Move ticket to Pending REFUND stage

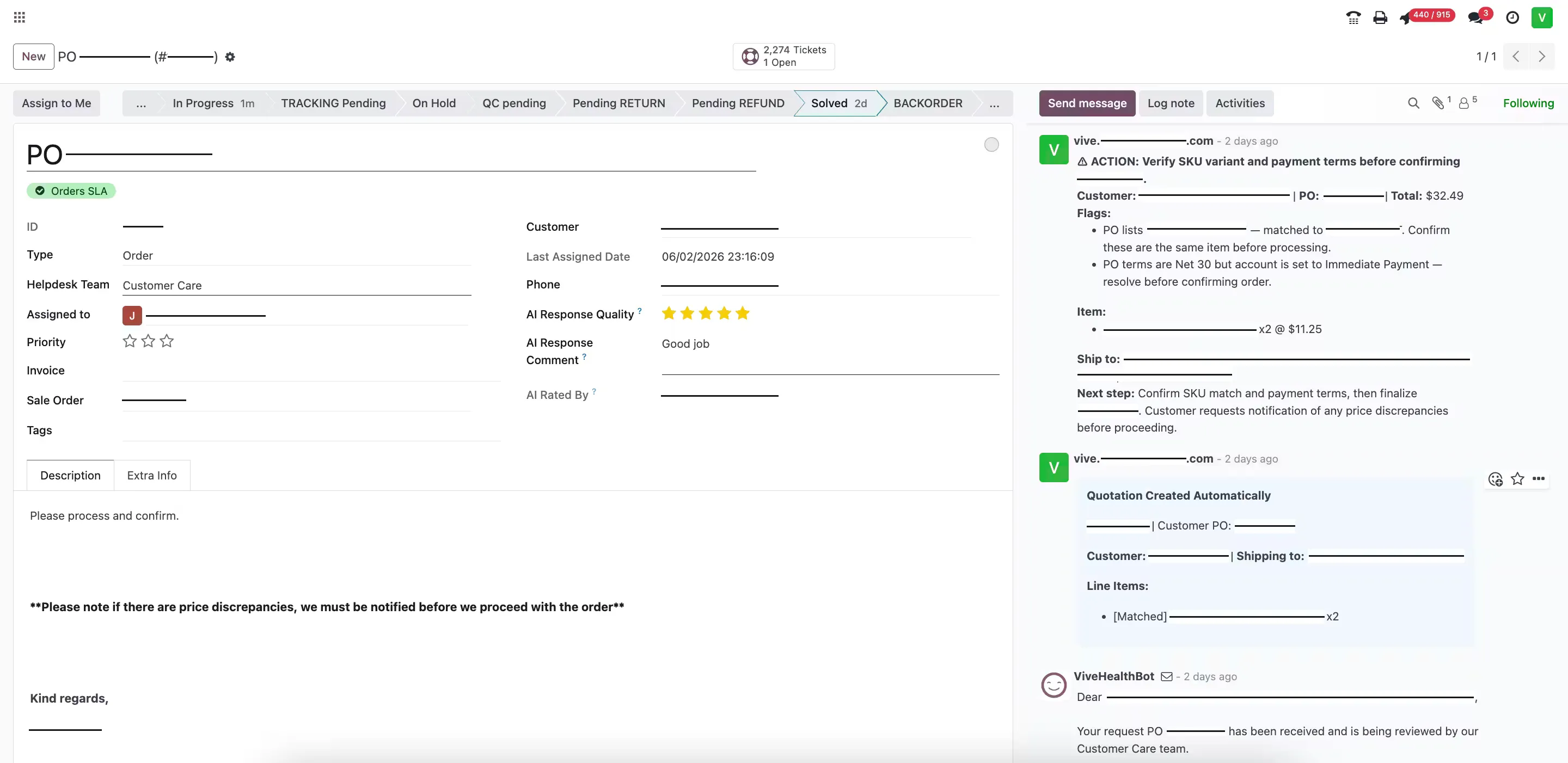(738, 103)
